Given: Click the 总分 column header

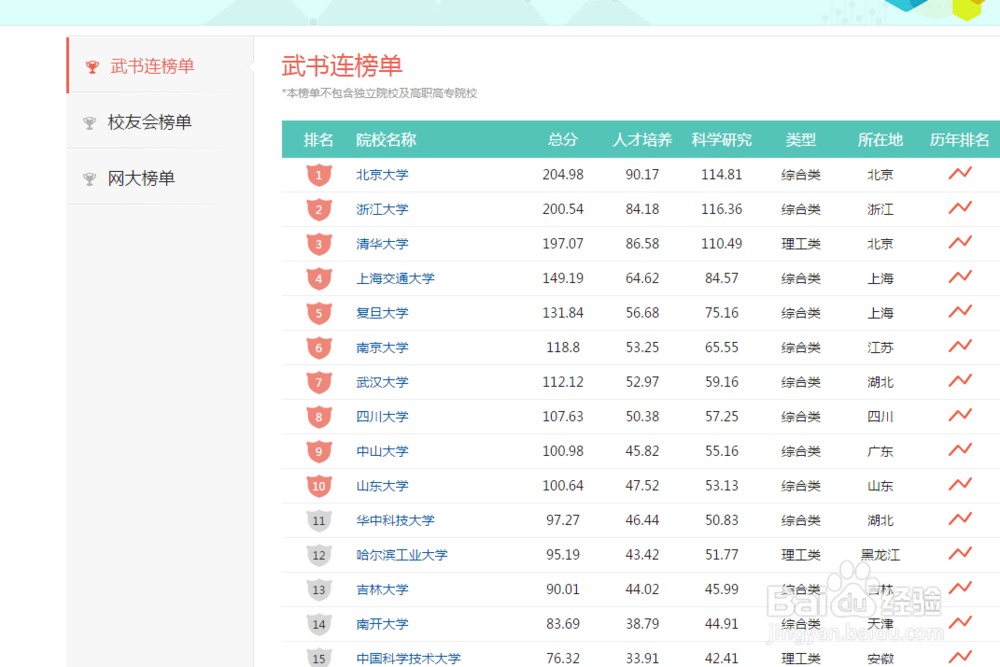Looking at the screenshot, I should [x=562, y=140].
